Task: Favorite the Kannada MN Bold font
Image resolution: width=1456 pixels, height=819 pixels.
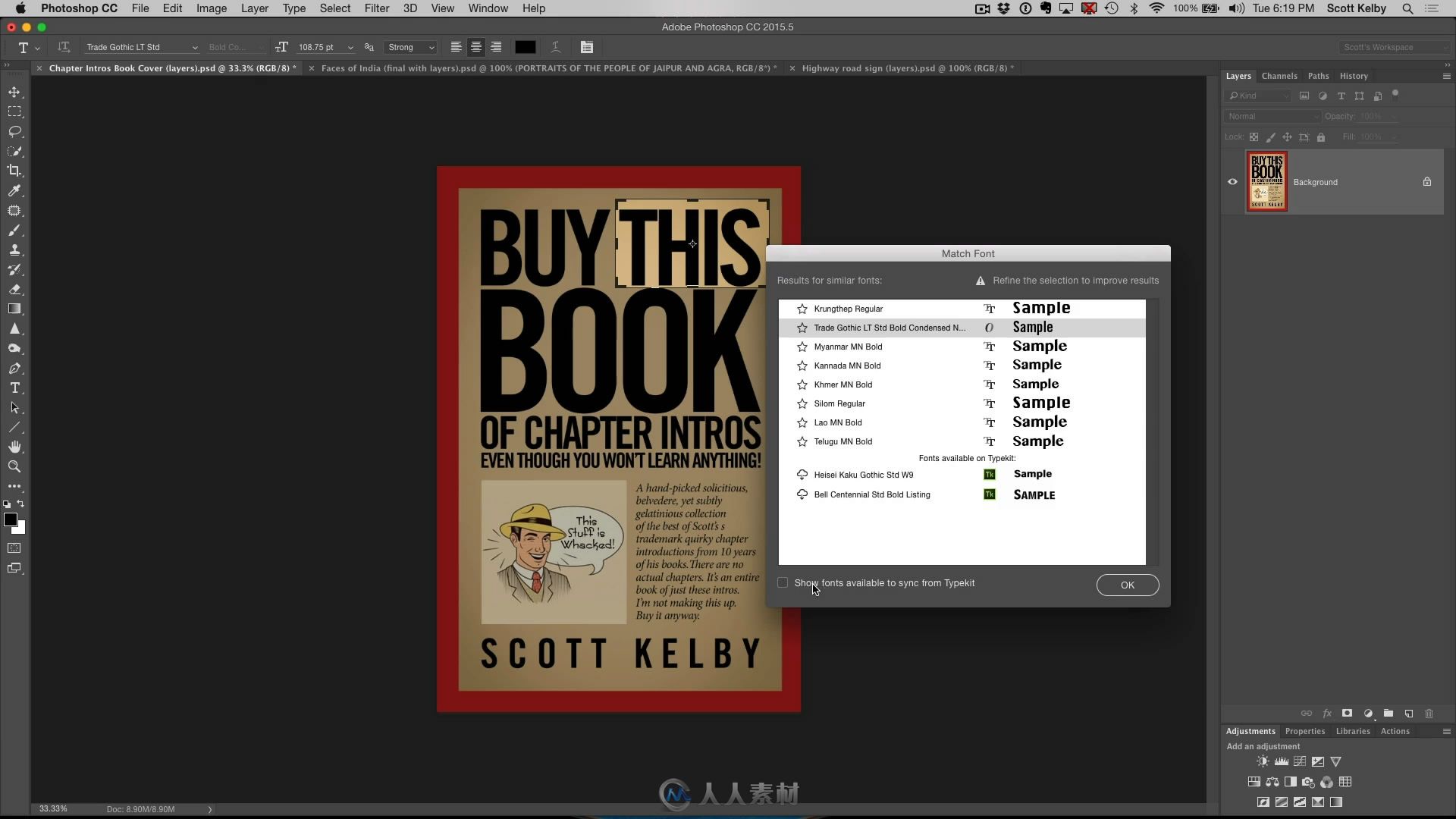Action: click(x=802, y=366)
